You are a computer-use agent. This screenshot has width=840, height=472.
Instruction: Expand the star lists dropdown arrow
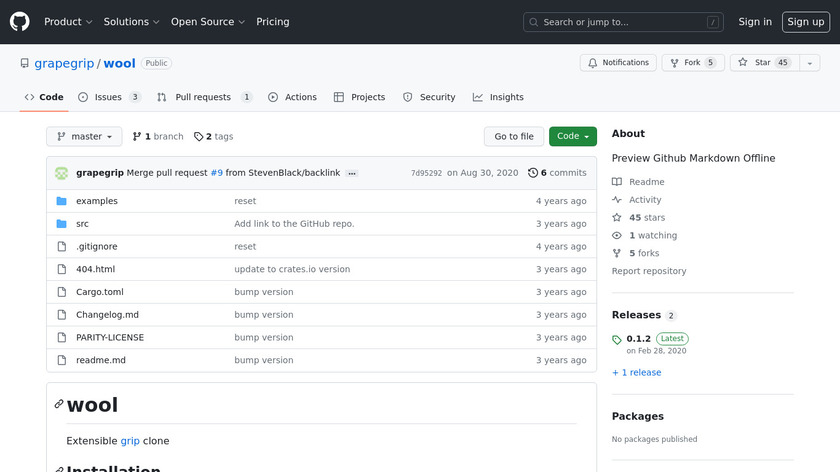[x=809, y=63]
